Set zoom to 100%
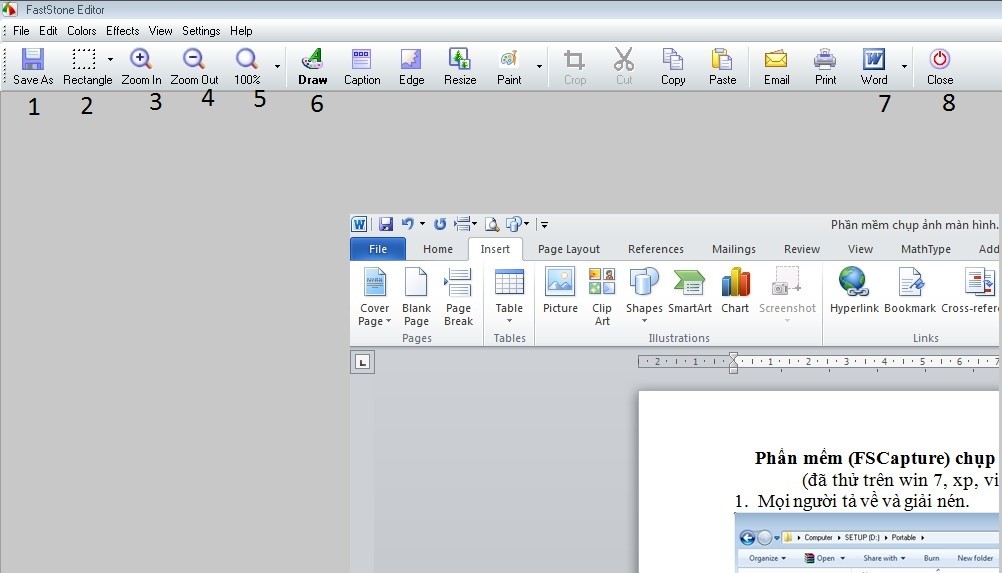The image size is (1002, 573). [247, 66]
